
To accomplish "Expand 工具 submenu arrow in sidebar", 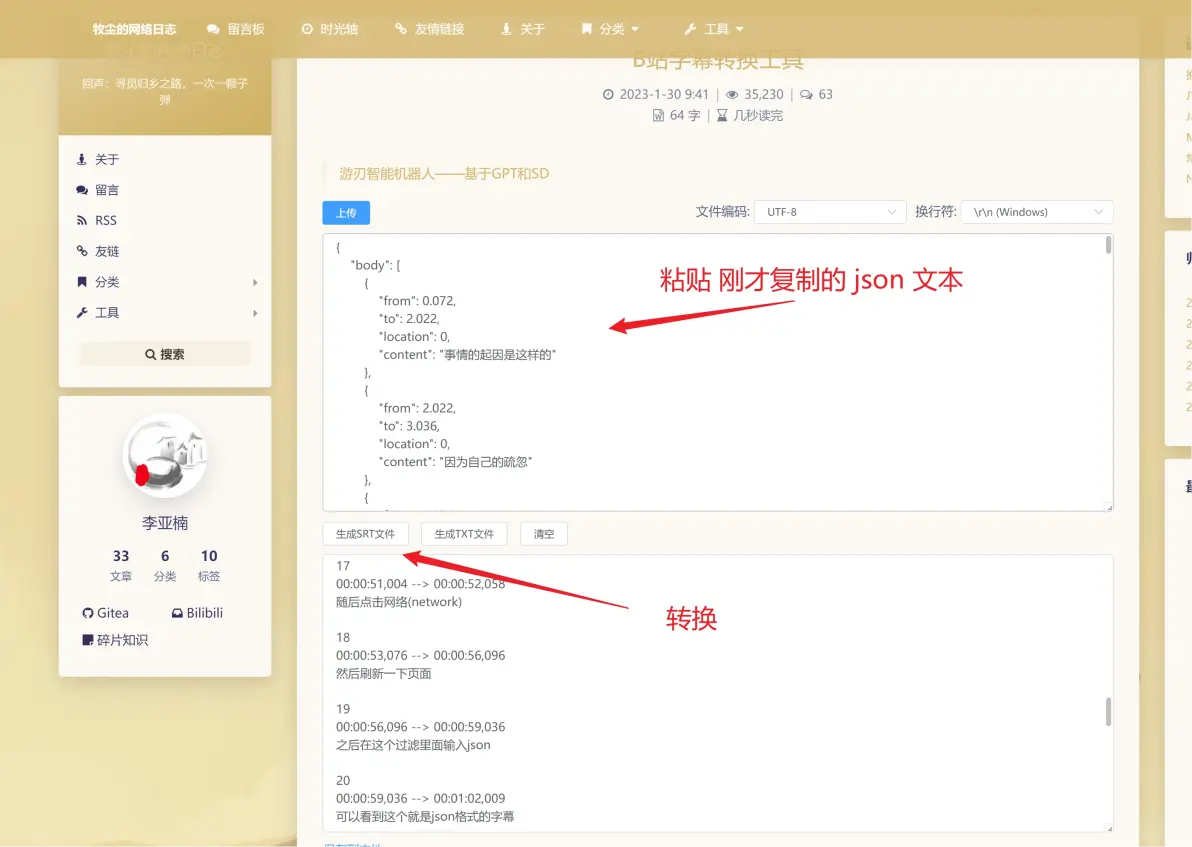I will pyautogui.click(x=255, y=312).
